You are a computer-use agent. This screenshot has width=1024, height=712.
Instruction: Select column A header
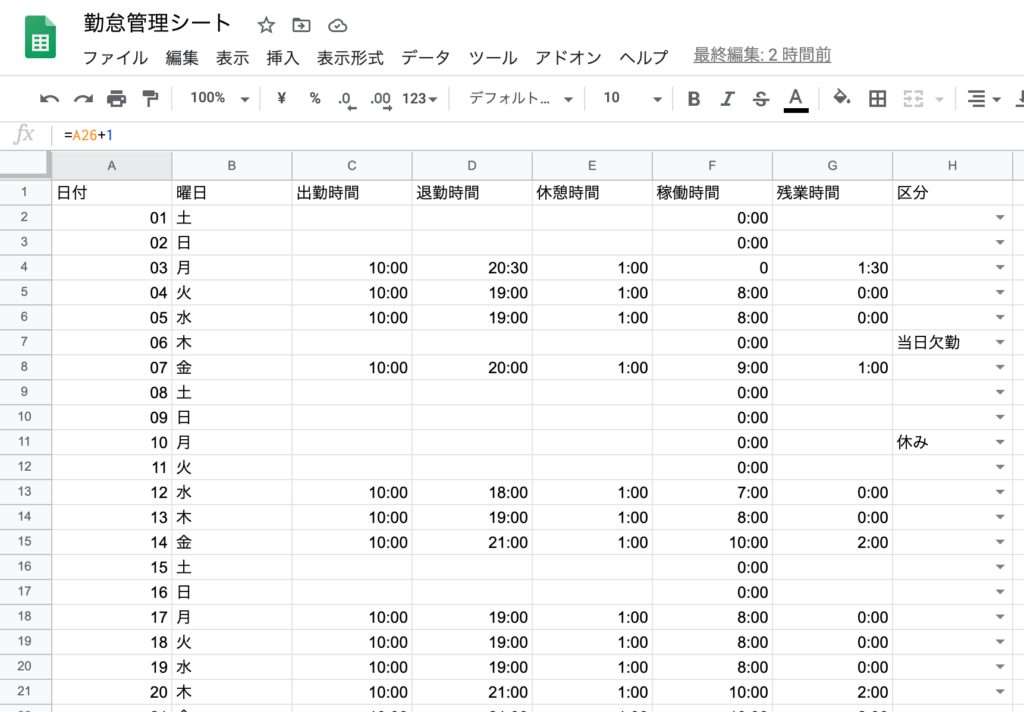pos(112,166)
